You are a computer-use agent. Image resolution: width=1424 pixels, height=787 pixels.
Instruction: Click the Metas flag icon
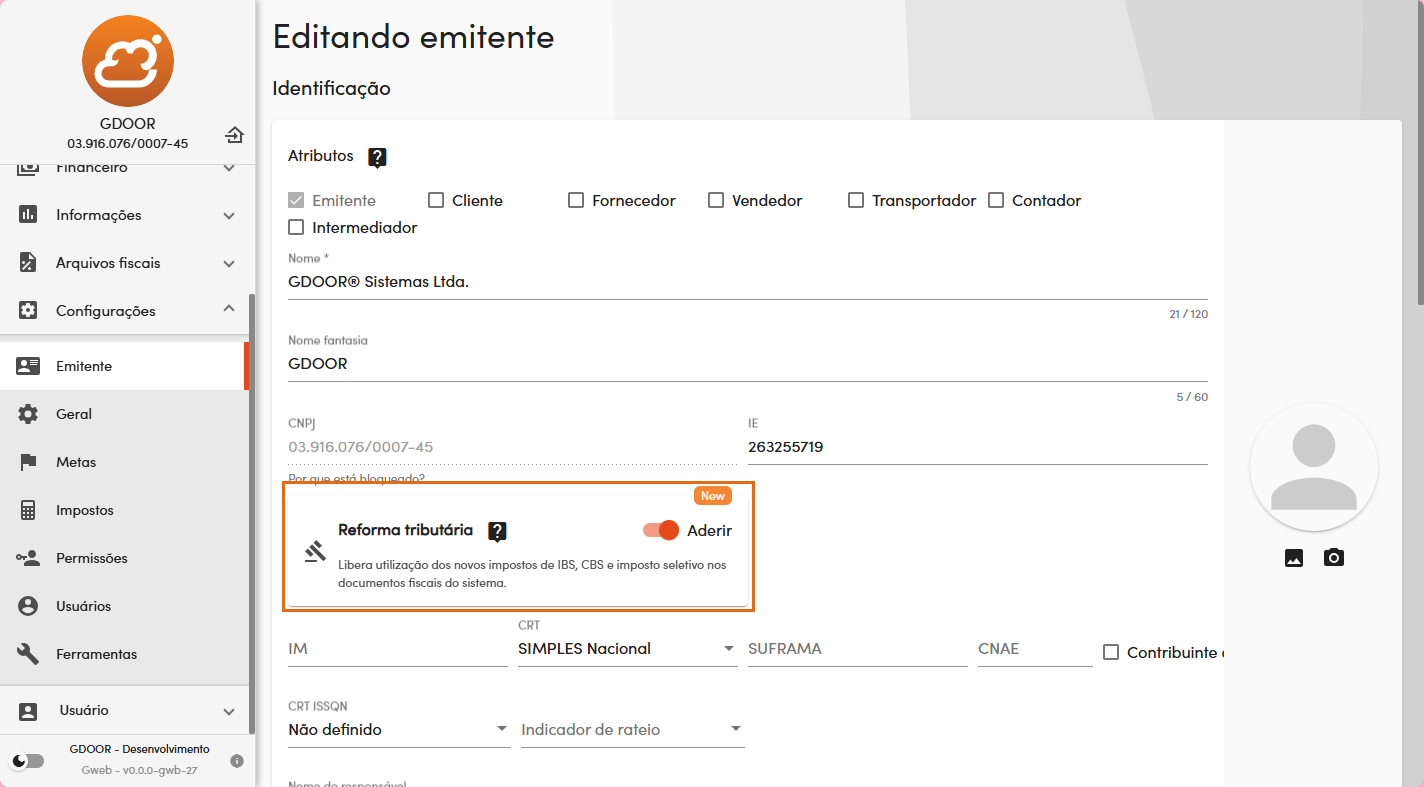click(28, 462)
